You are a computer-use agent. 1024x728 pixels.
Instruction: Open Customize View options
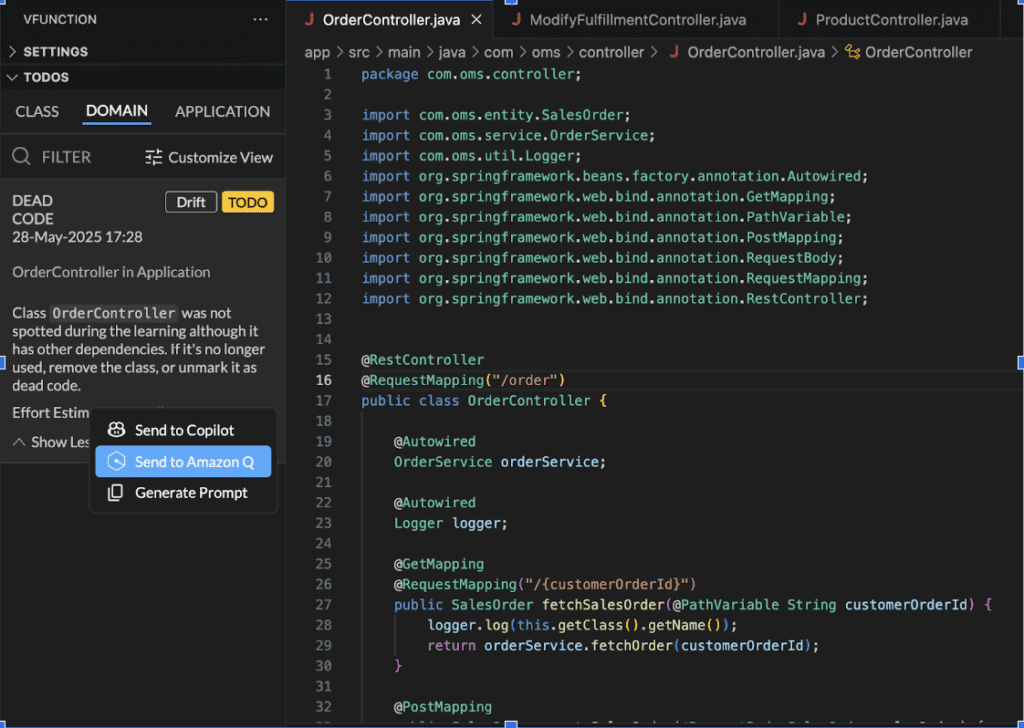click(209, 157)
